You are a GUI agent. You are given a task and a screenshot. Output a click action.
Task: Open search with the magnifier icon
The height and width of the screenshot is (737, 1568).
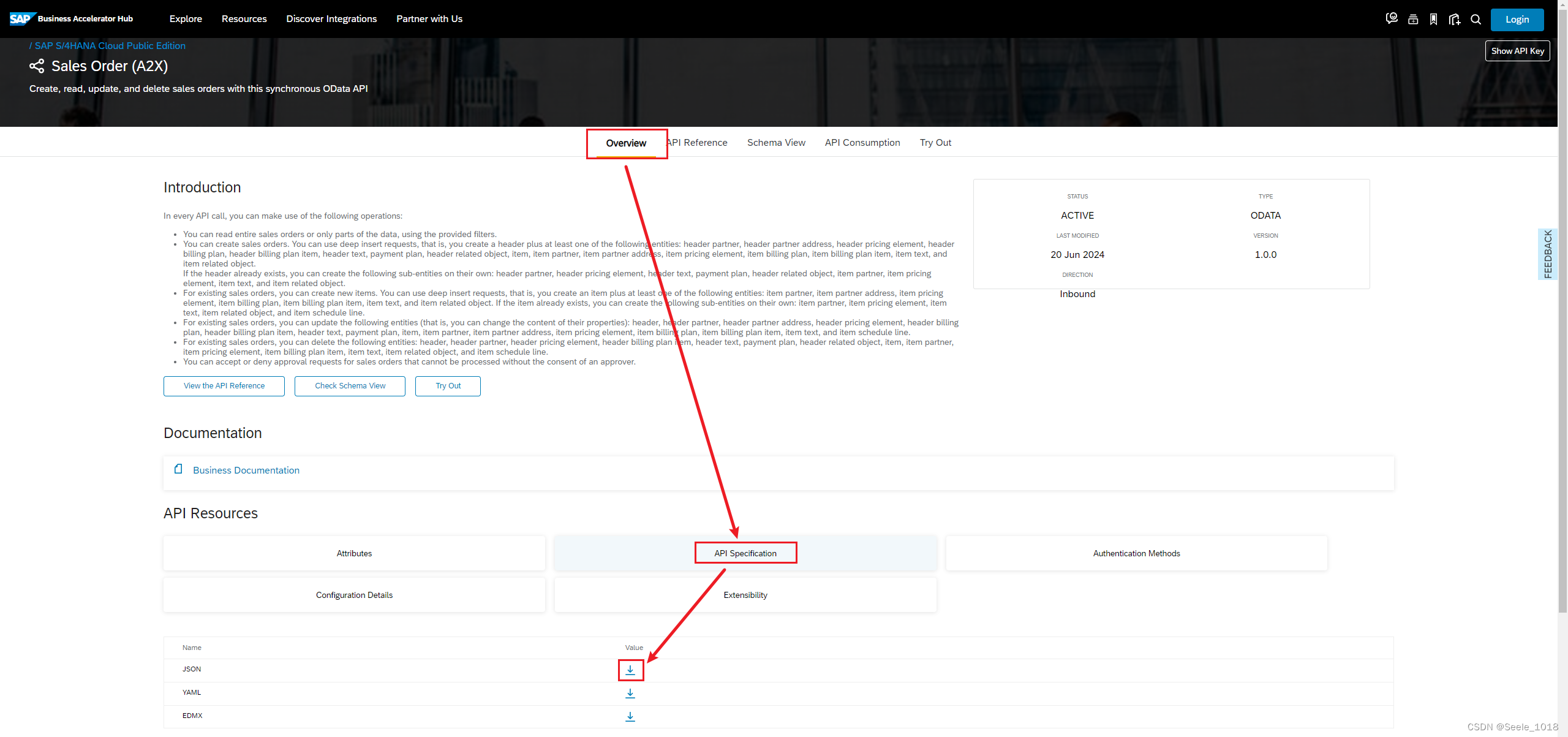coord(1476,20)
